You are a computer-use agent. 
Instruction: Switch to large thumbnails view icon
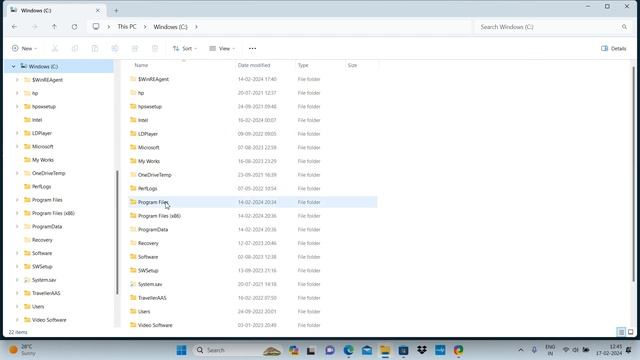pos(631,332)
